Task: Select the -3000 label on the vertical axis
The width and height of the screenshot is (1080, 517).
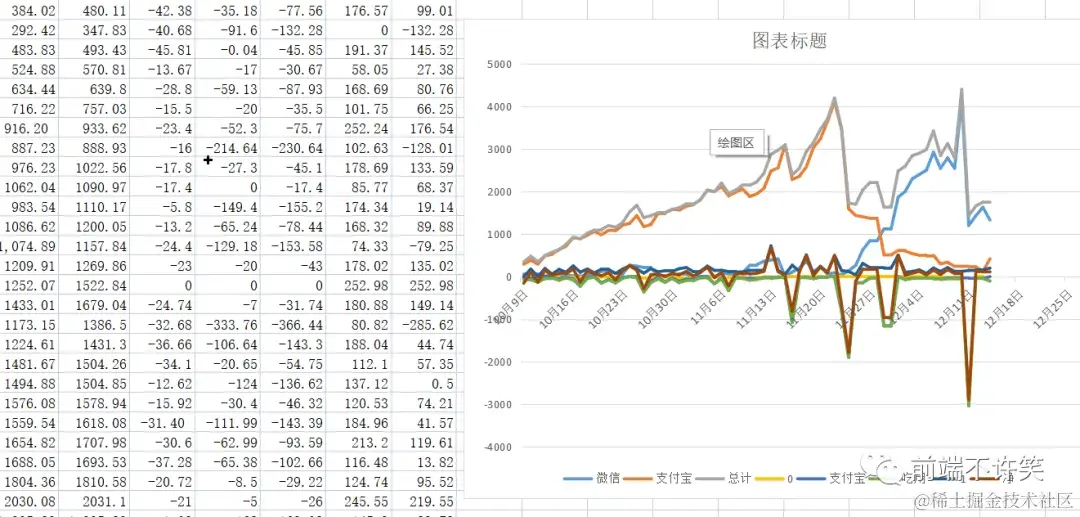Action: pos(499,405)
